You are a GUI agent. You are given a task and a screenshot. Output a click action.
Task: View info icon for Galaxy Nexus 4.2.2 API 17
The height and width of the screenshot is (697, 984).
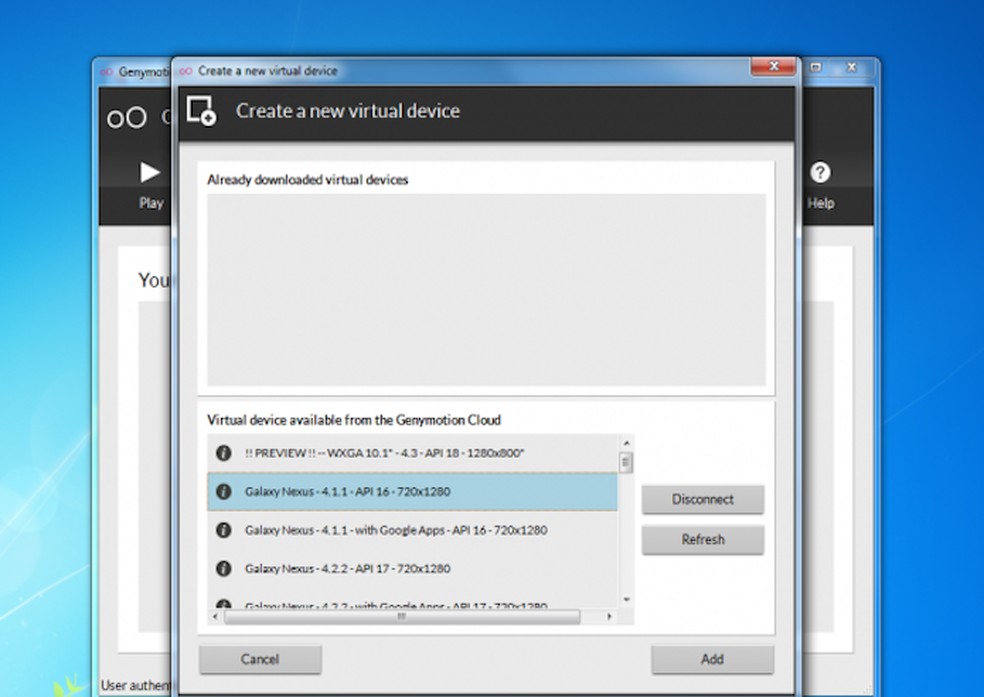(x=223, y=568)
